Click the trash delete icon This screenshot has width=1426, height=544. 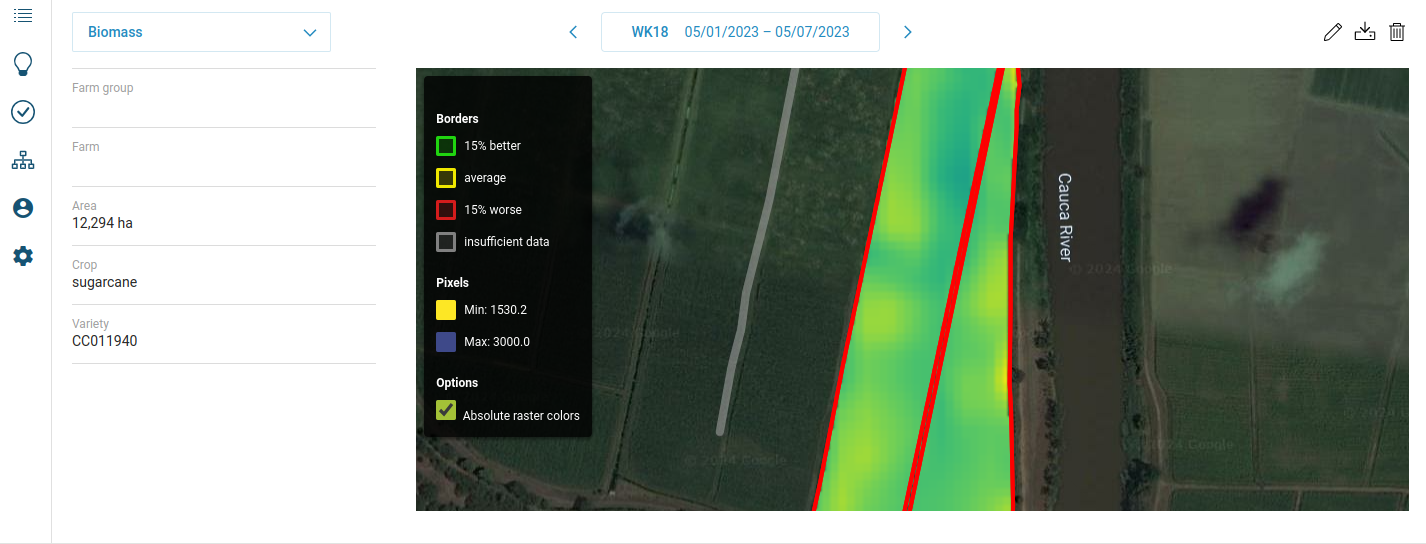1397,32
